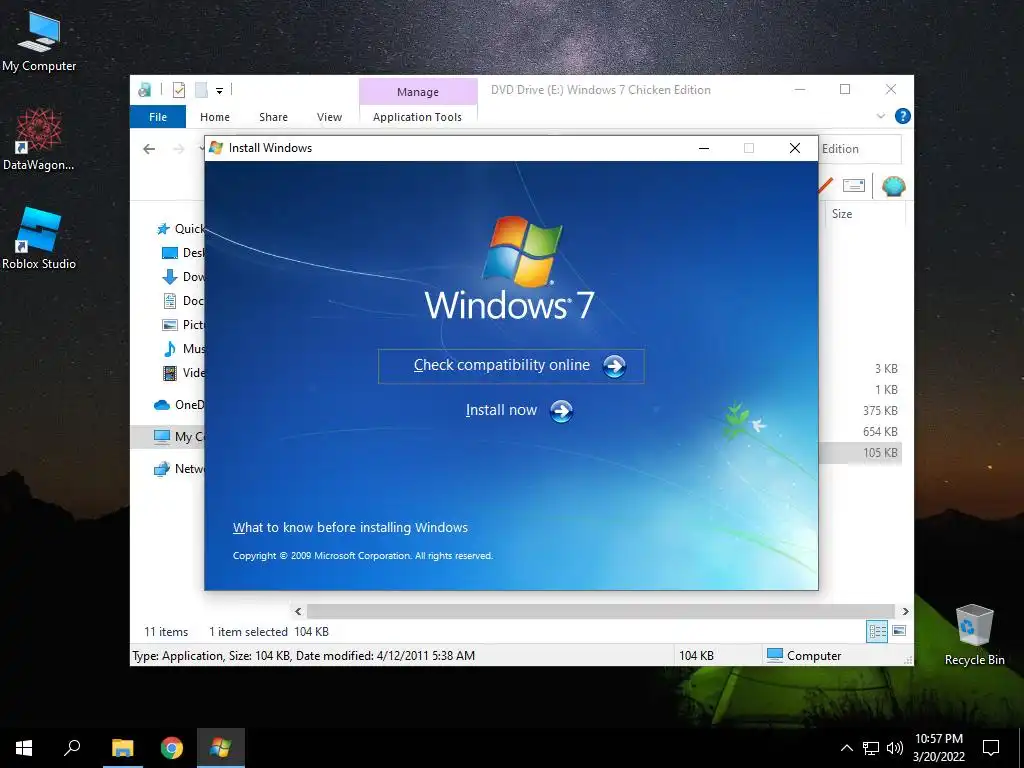
Task: Open Explorer Help with the blue question mark
Action: [x=903, y=116]
